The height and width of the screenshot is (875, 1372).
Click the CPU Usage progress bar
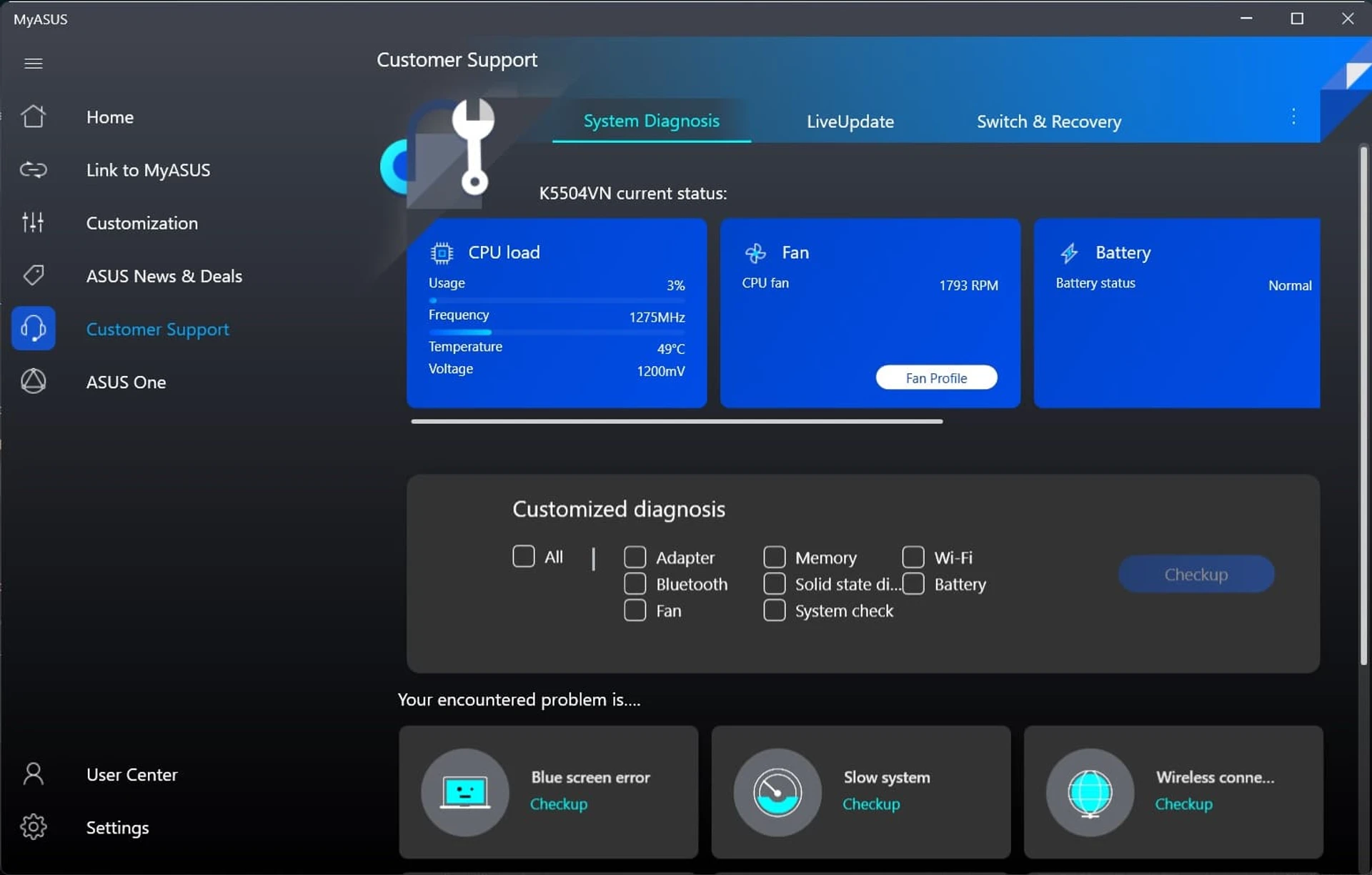pyautogui.click(x=557, y=300)
